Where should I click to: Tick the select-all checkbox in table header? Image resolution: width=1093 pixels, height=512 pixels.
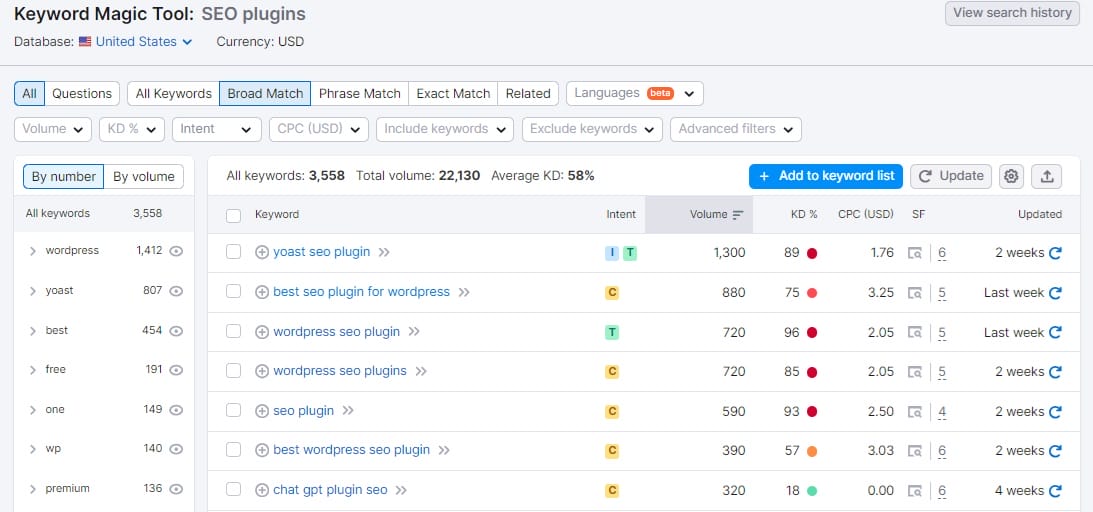[x=234, y=215]
